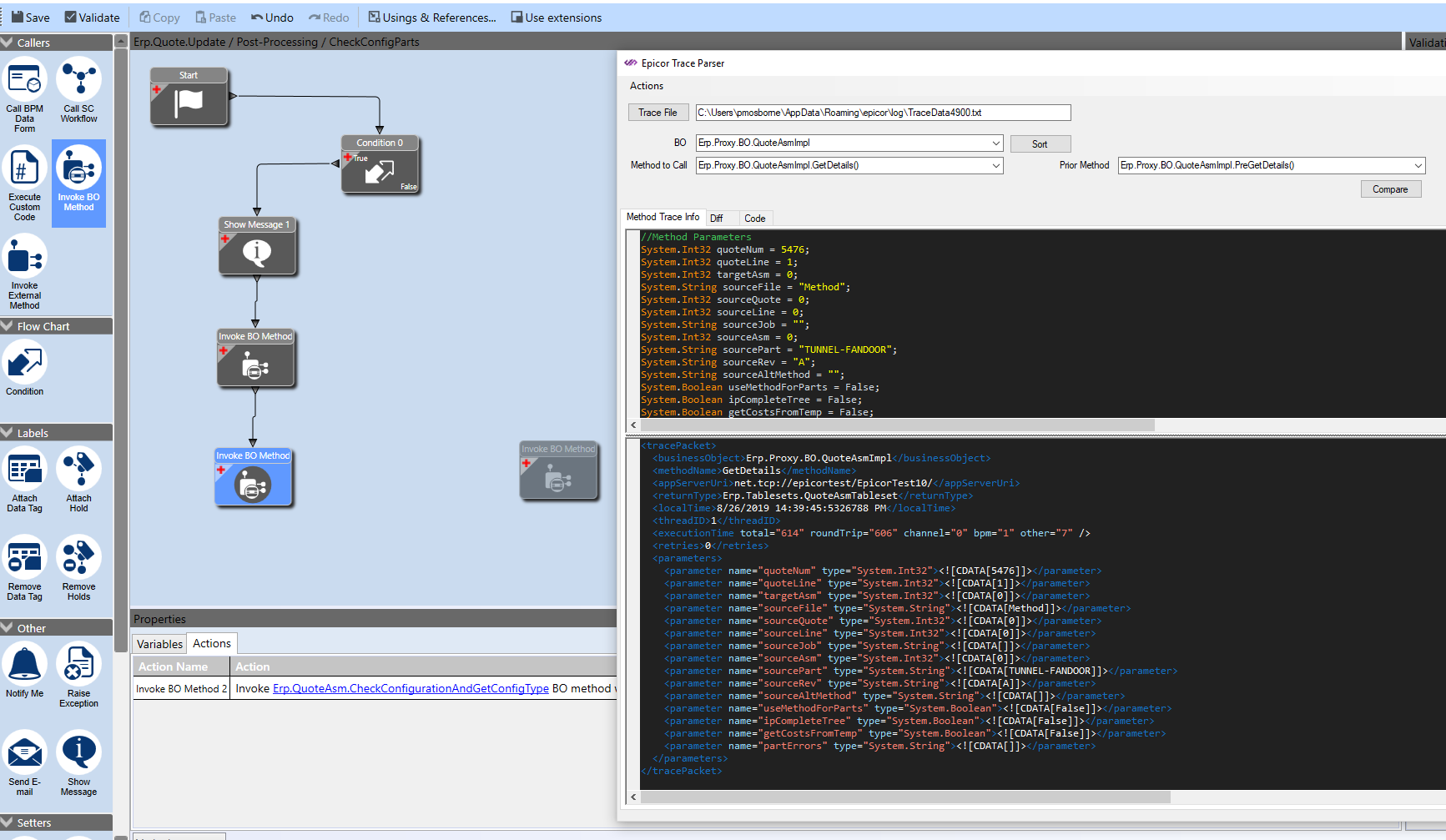This screenshot has height=840, width=1446.
Task: Click the Redo toolbar button
Action: pos(329,18)
